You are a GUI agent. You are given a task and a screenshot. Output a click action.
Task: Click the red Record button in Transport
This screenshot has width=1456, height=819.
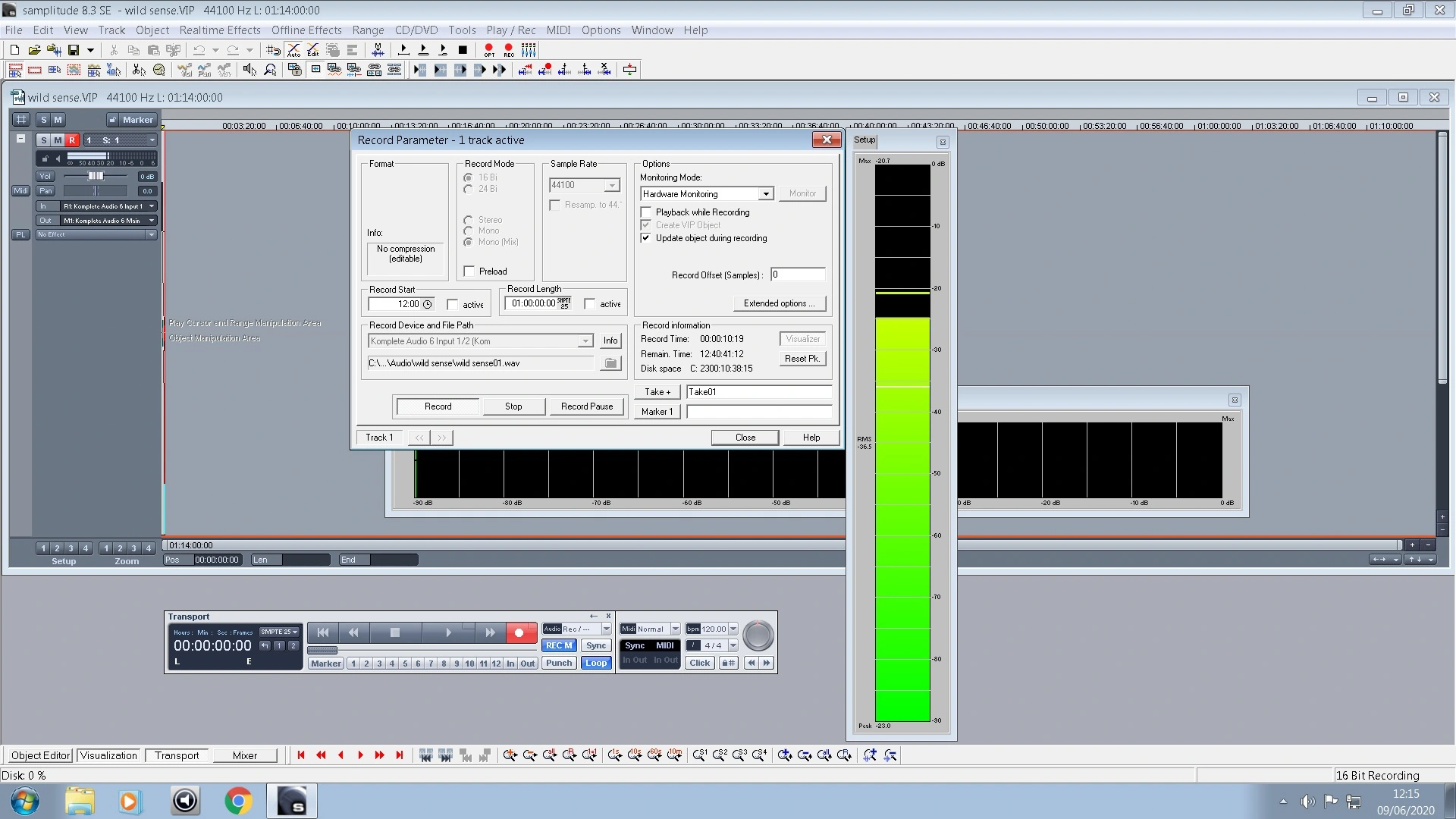tap(519, 632)
